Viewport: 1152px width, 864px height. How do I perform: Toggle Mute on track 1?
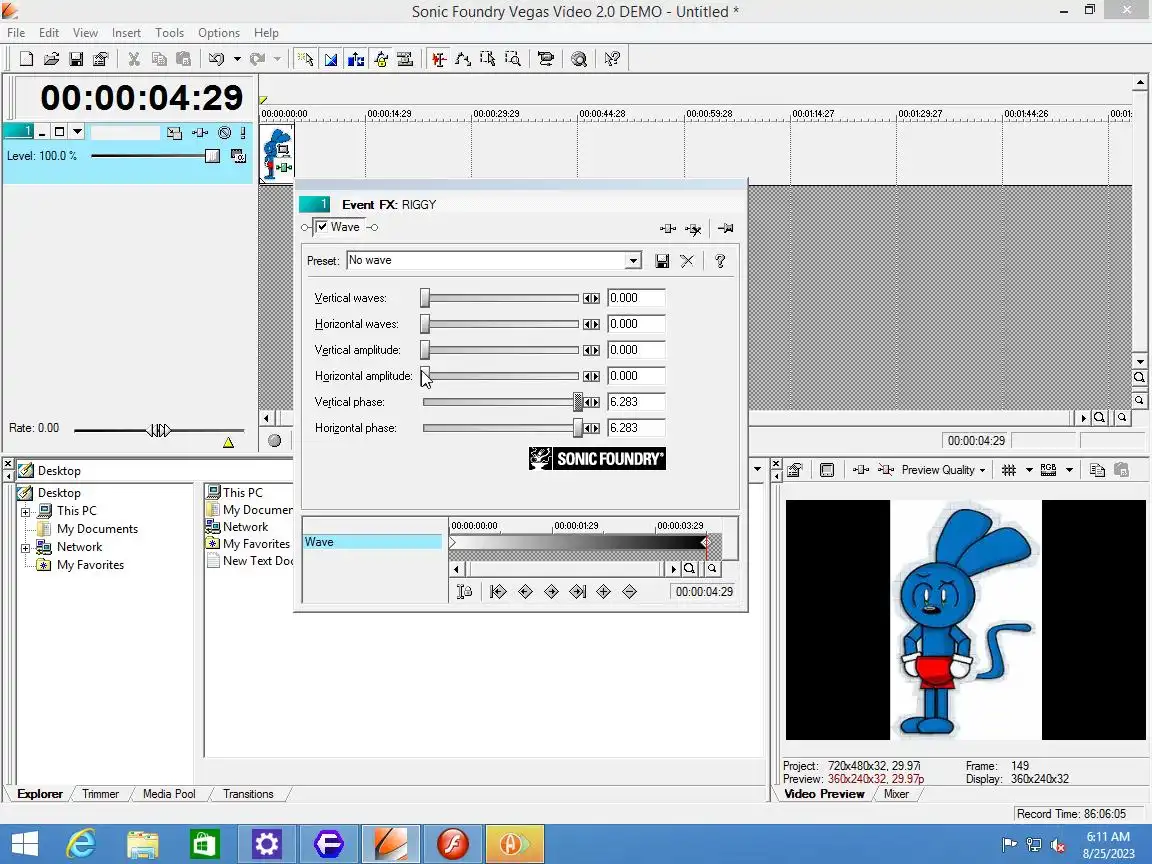(x=225, y=132)
